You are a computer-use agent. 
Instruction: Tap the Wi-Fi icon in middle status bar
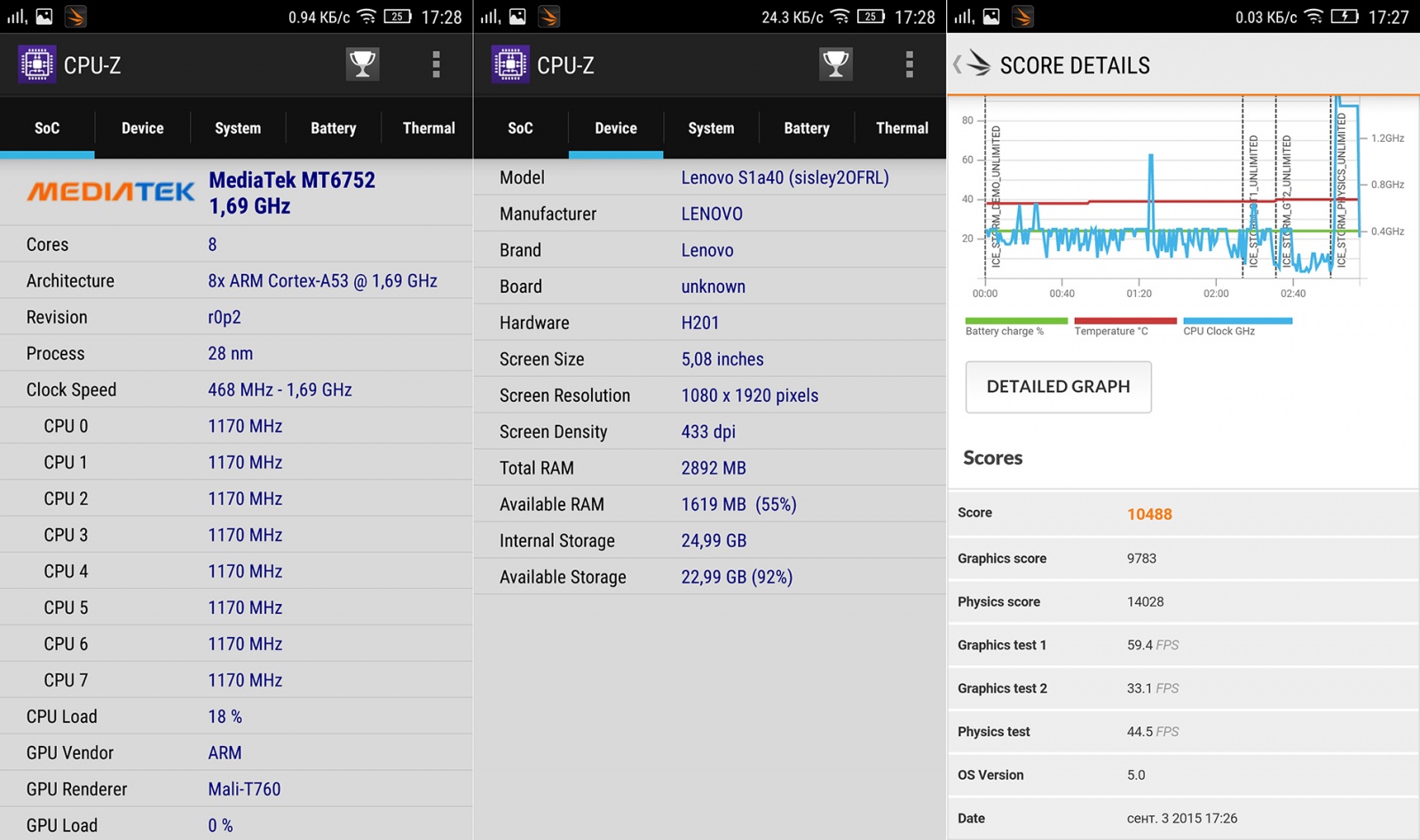click(x=840, y=17)
